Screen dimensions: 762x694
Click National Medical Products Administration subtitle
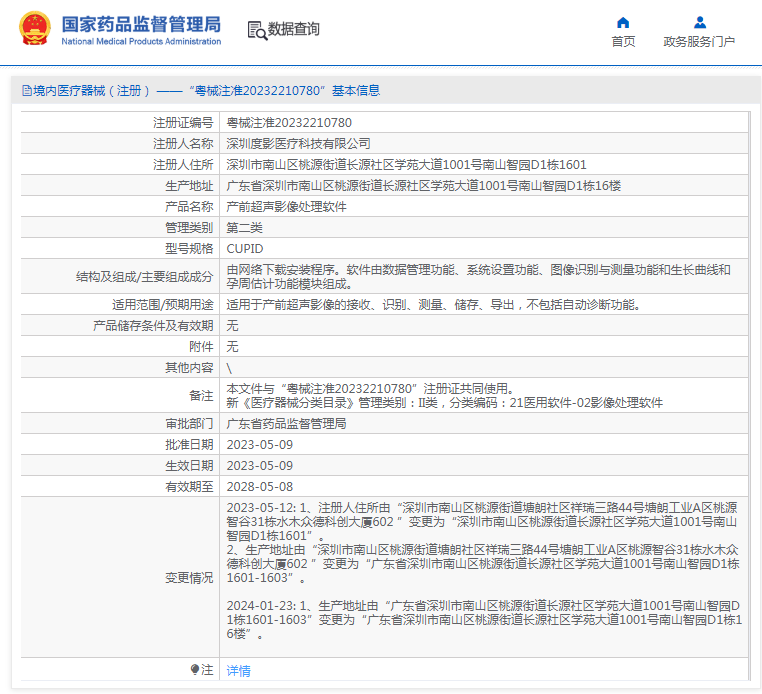141,41
